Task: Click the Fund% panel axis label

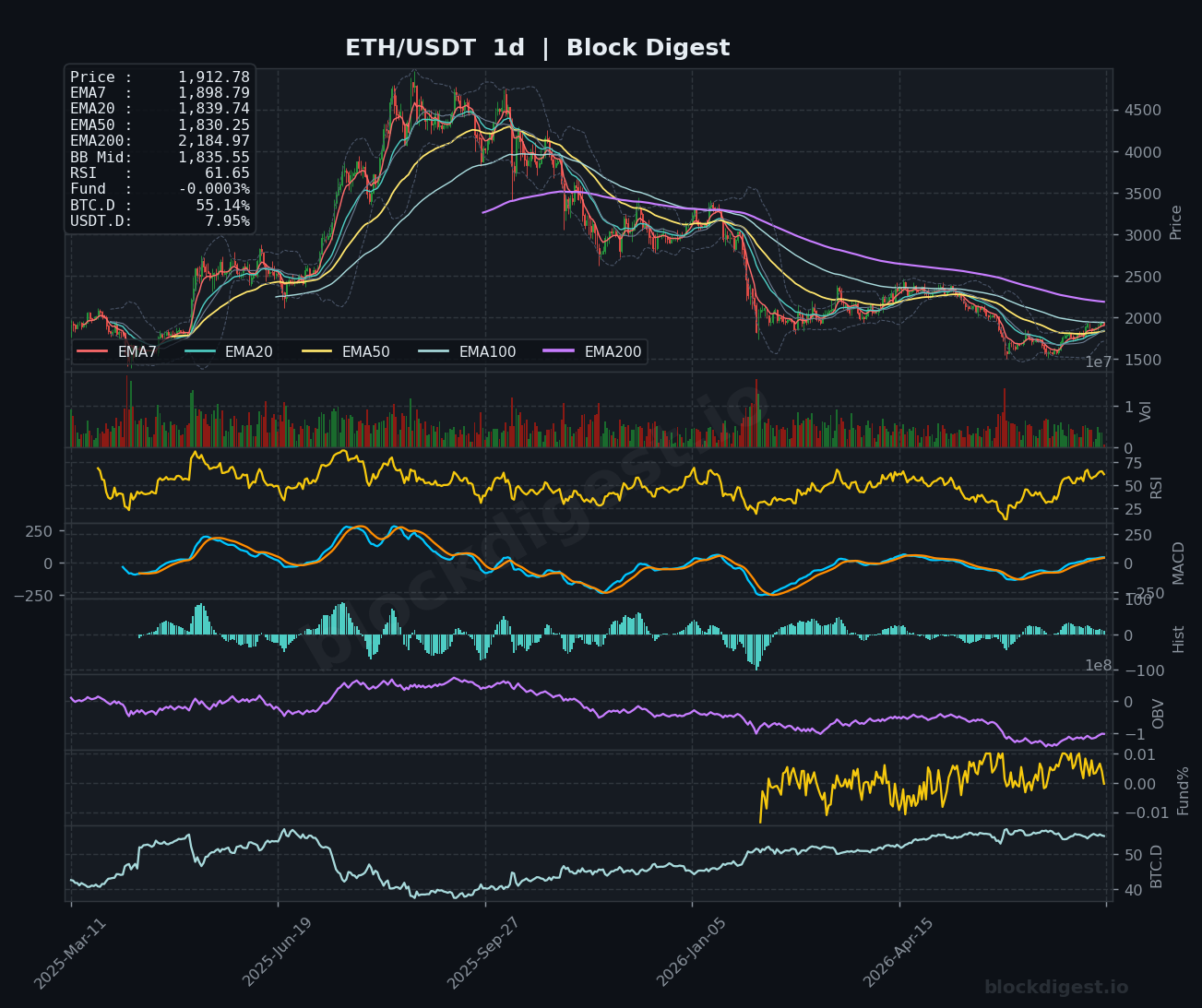Action: [1183, 789]
